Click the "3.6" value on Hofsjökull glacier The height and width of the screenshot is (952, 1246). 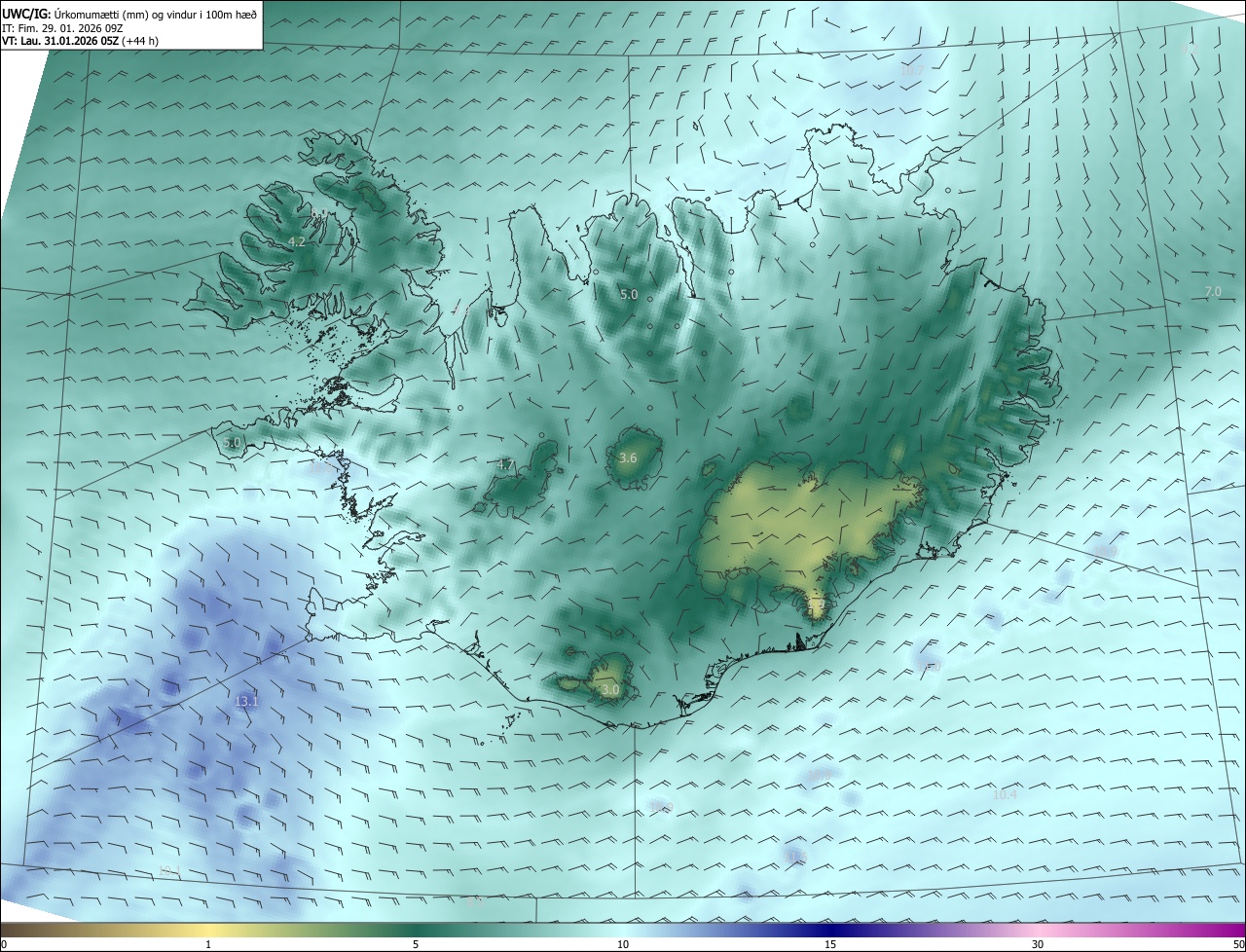[628, 458]
